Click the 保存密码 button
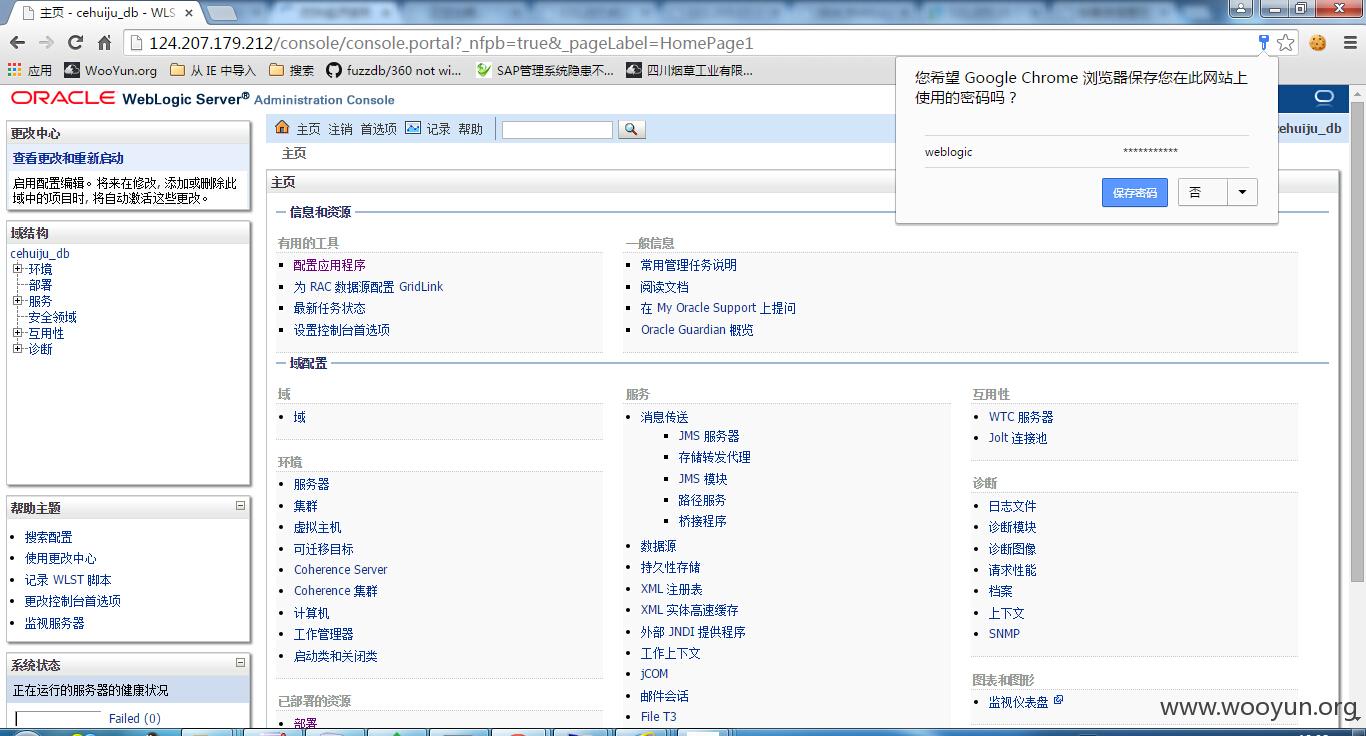Image resolution: width=1366 pixels, height=736 pixels. [1134, 192]
